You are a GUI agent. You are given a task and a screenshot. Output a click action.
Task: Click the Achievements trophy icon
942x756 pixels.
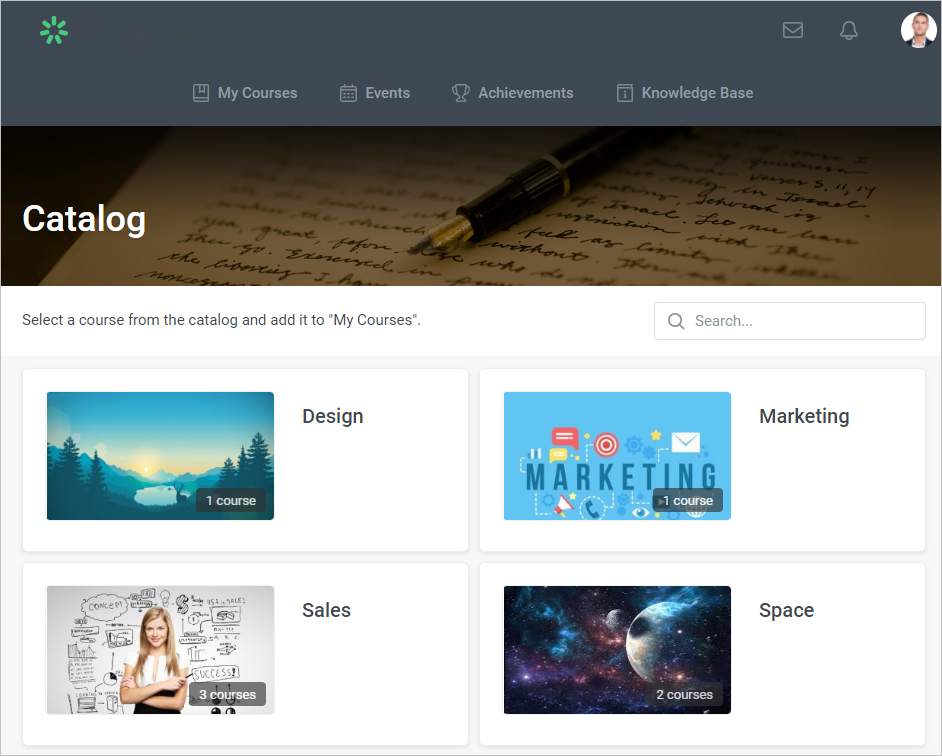click(461, 93)
